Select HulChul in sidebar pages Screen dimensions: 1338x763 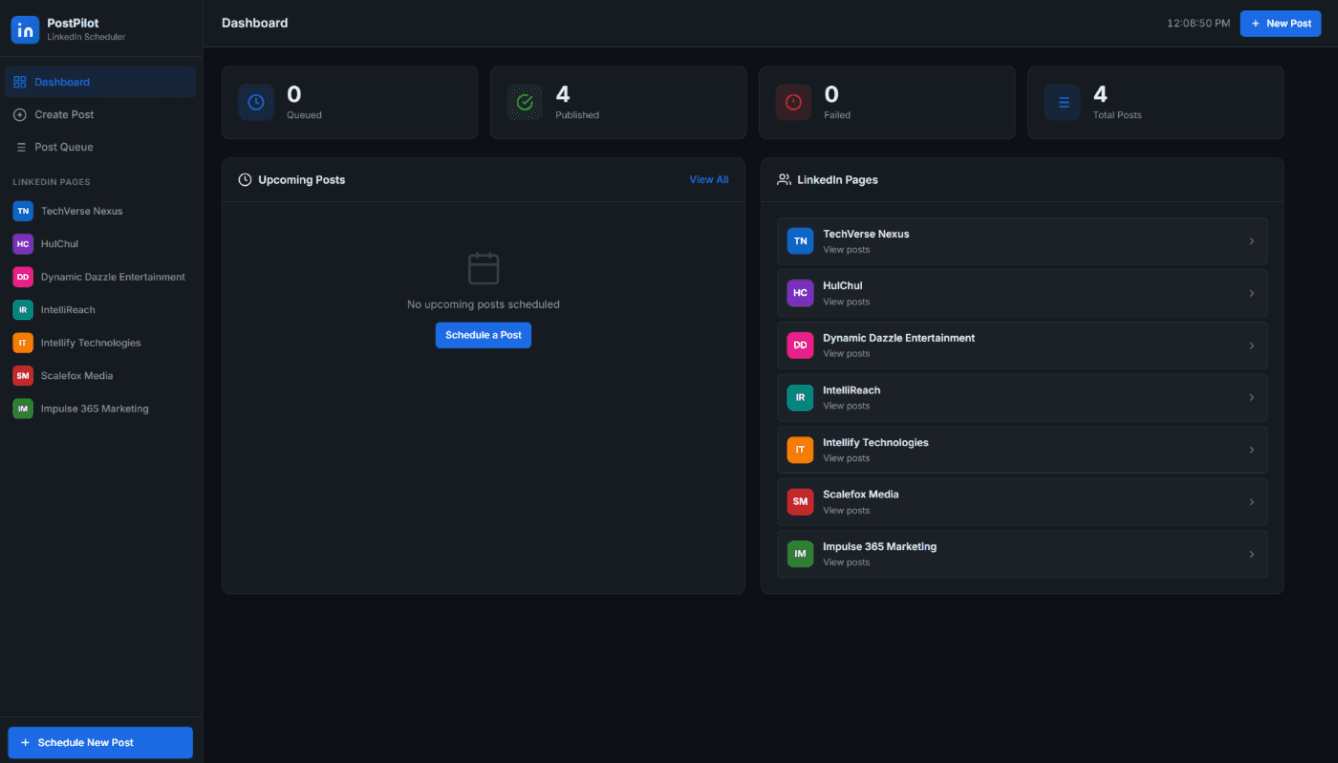tap(100, 244)
